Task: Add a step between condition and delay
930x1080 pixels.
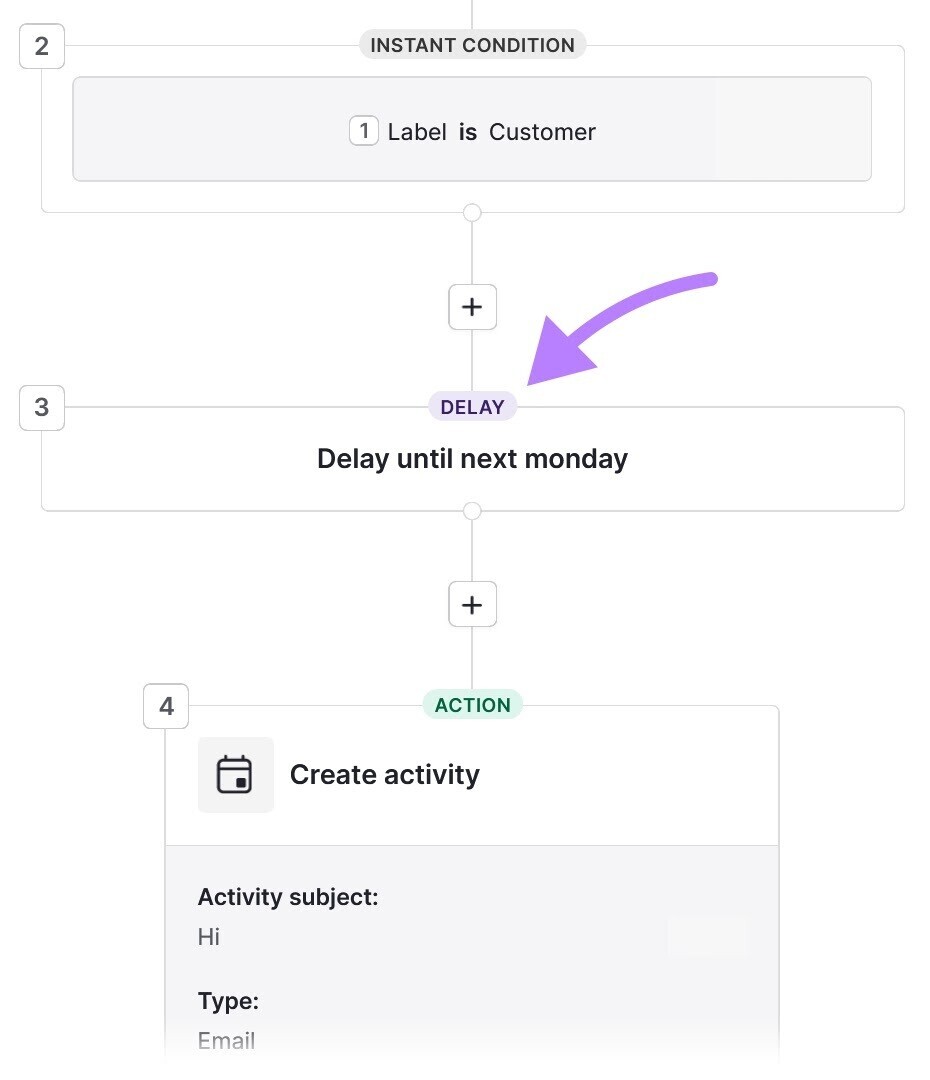Action: point(472,307)
